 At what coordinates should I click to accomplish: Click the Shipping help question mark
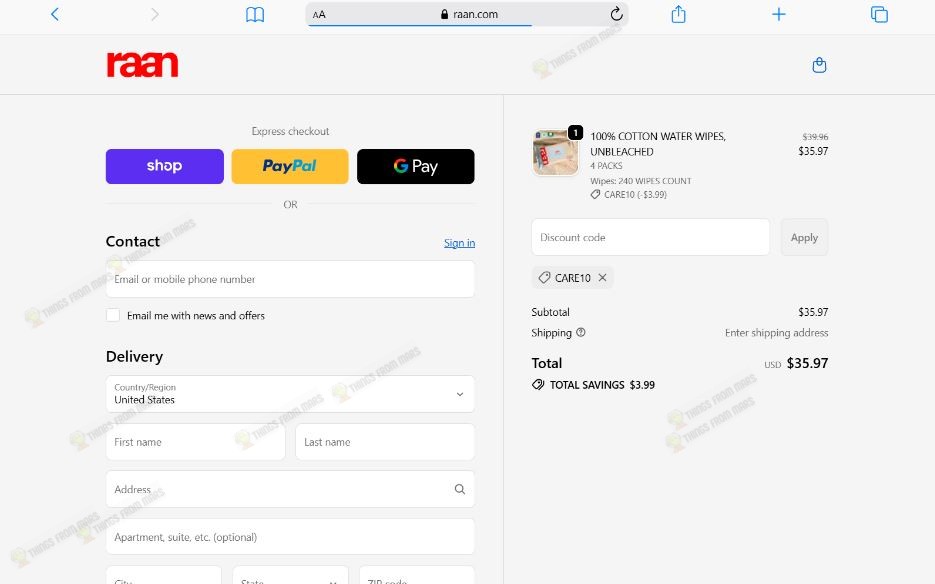(580, 332)
